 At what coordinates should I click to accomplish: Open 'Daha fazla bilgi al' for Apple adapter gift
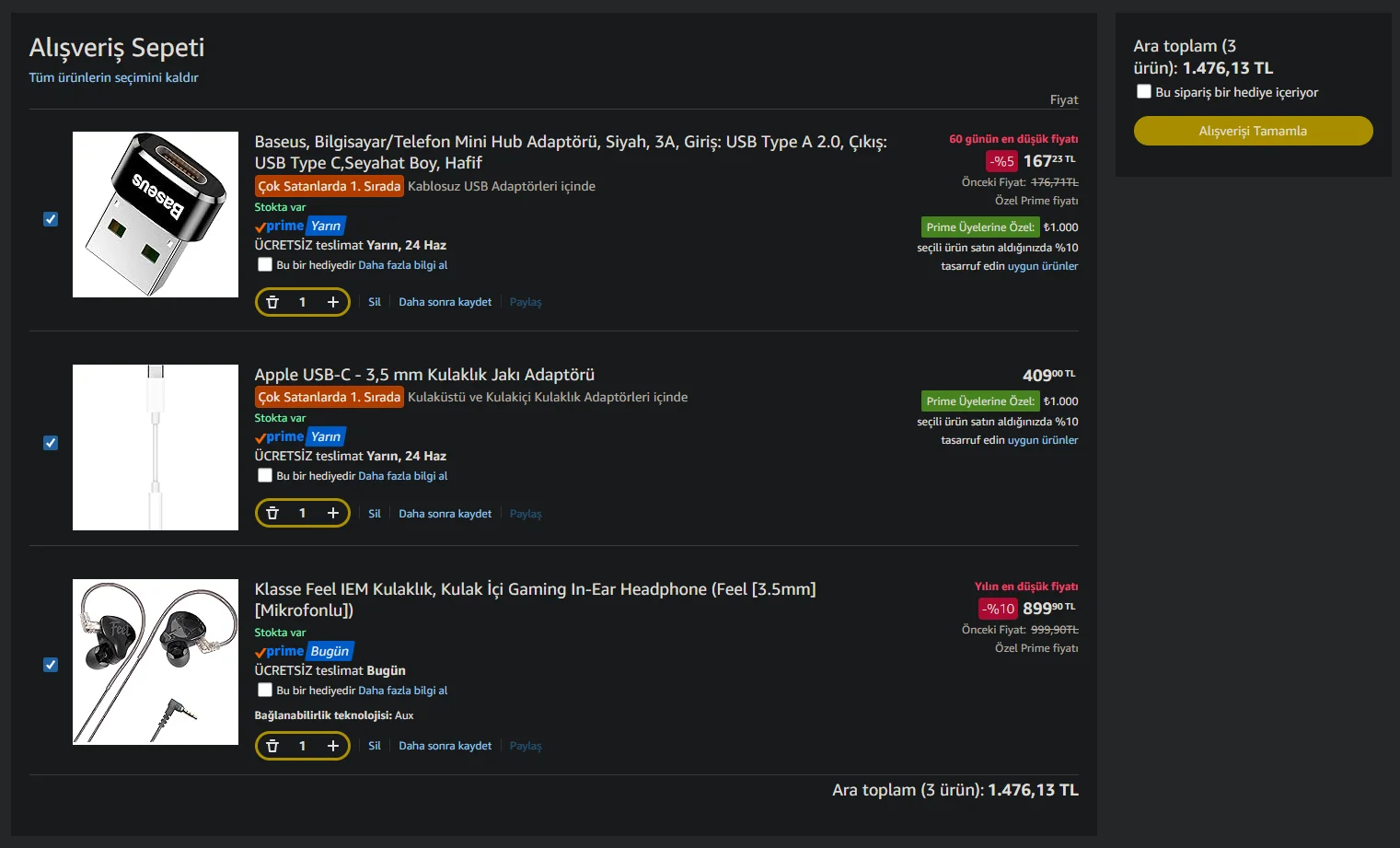click(403, 476)
